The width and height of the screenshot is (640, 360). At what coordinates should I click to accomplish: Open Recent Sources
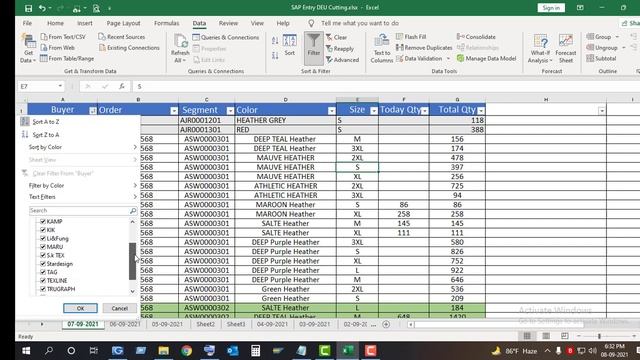pyautogui.click(x=122, y=37)
